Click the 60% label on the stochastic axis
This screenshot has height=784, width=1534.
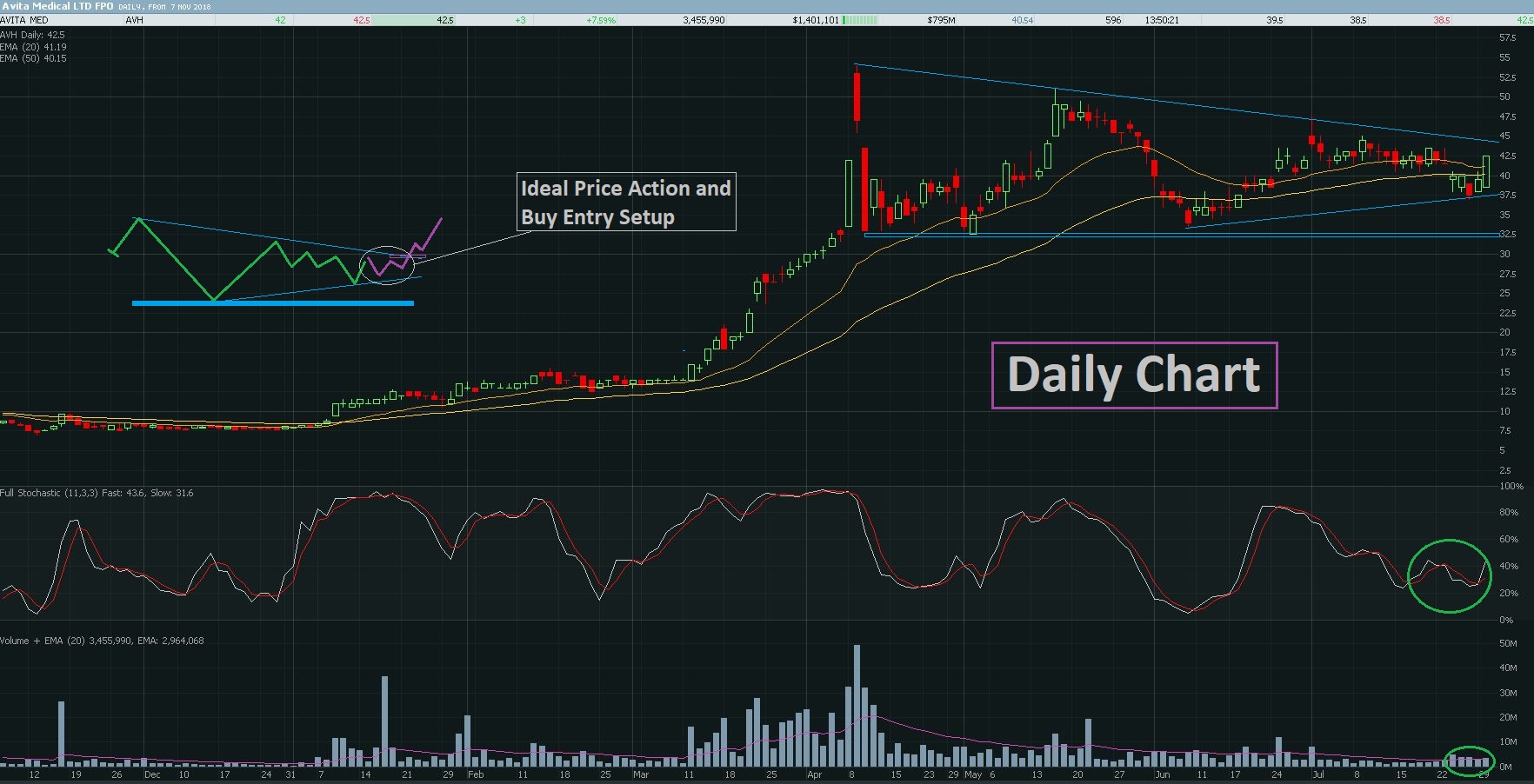pos(1509,540)
